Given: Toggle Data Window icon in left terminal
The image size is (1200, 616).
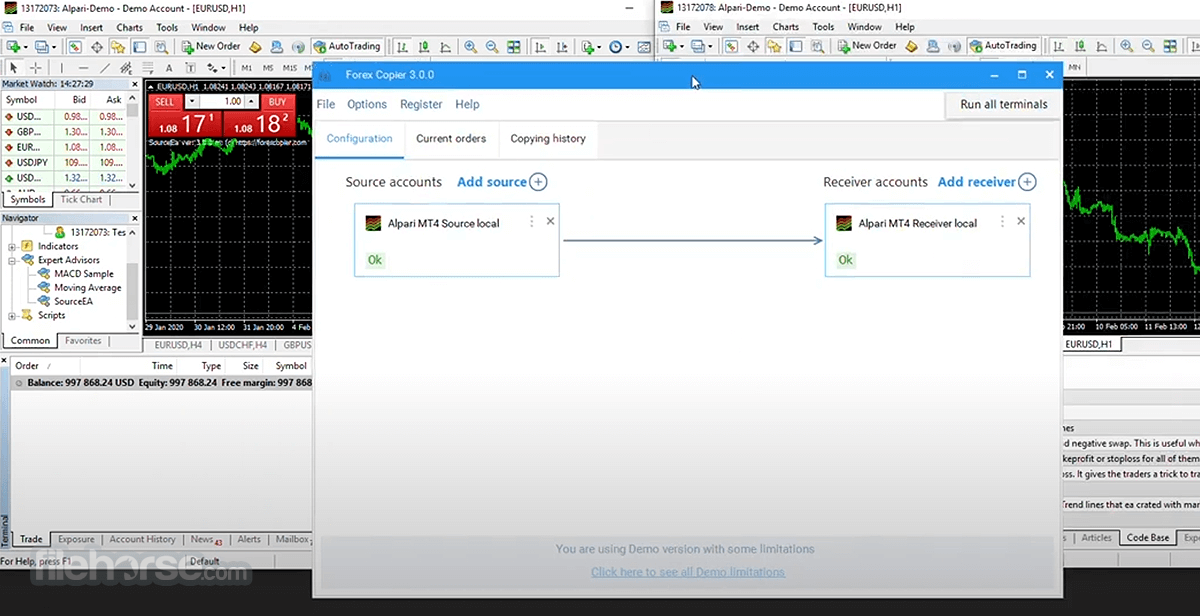Looking at the screenshot, I should point(96,46).
